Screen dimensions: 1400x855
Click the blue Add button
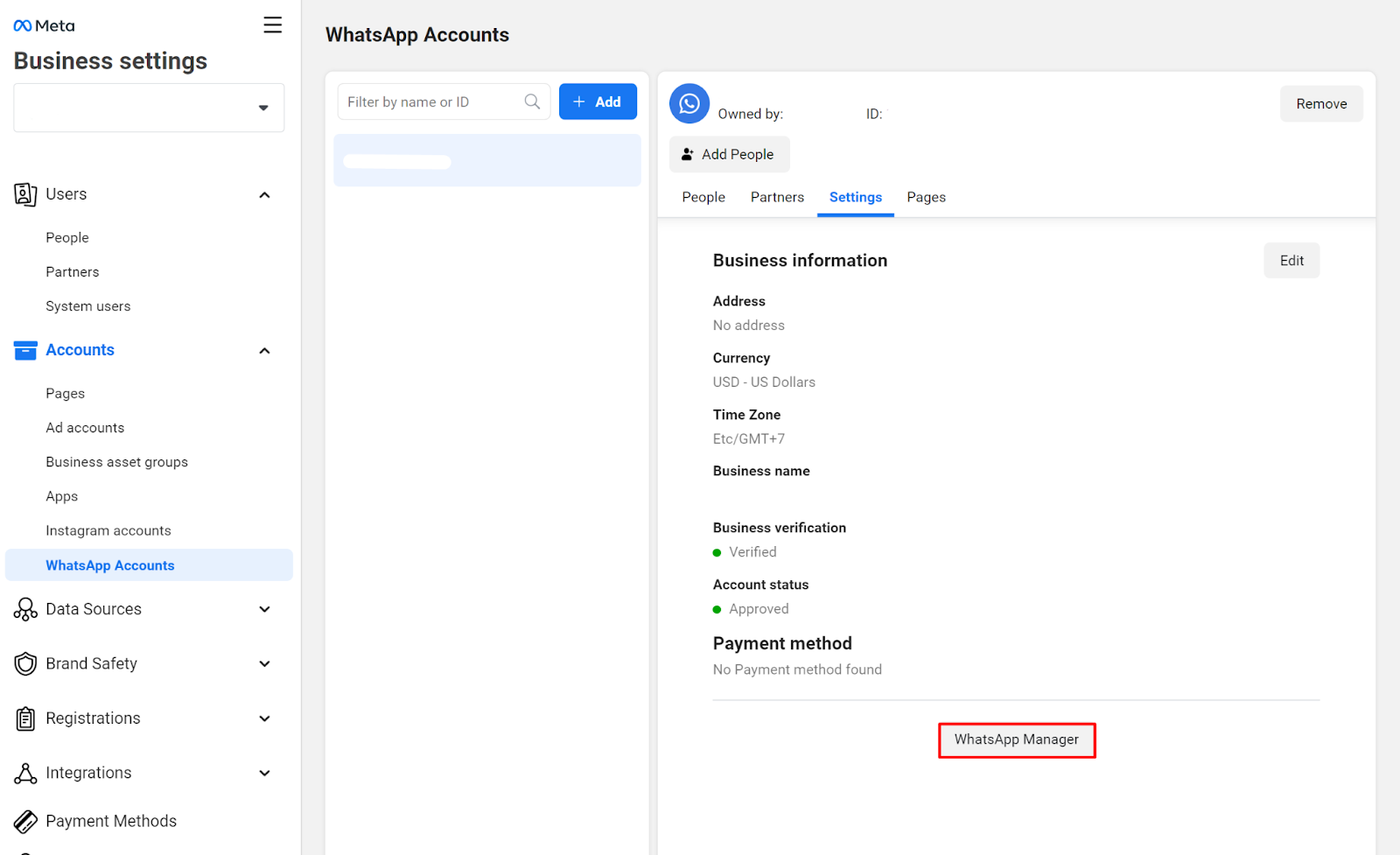(598, 102)
